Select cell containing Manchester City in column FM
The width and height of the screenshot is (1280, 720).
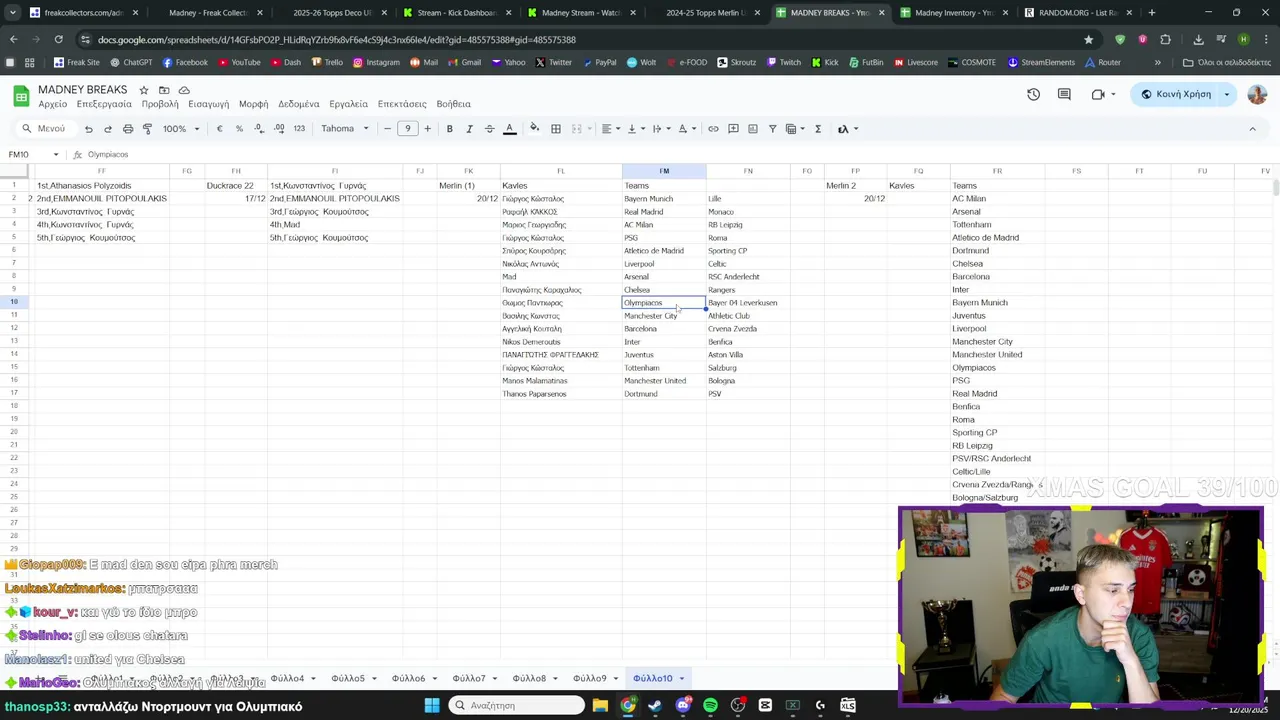664,316
